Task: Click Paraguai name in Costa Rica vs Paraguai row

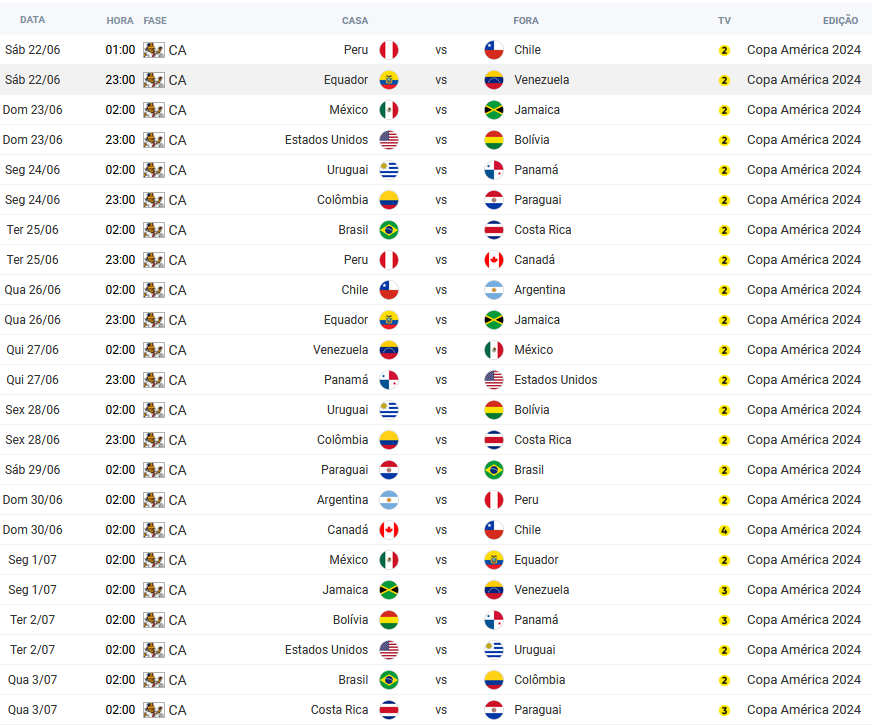Action: [538, 710]
